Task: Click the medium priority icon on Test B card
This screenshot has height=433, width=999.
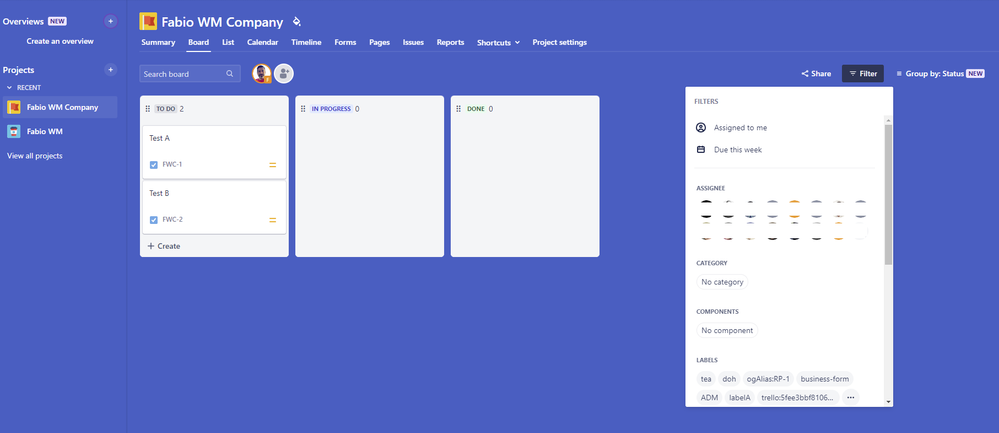Action: (273, 220)
